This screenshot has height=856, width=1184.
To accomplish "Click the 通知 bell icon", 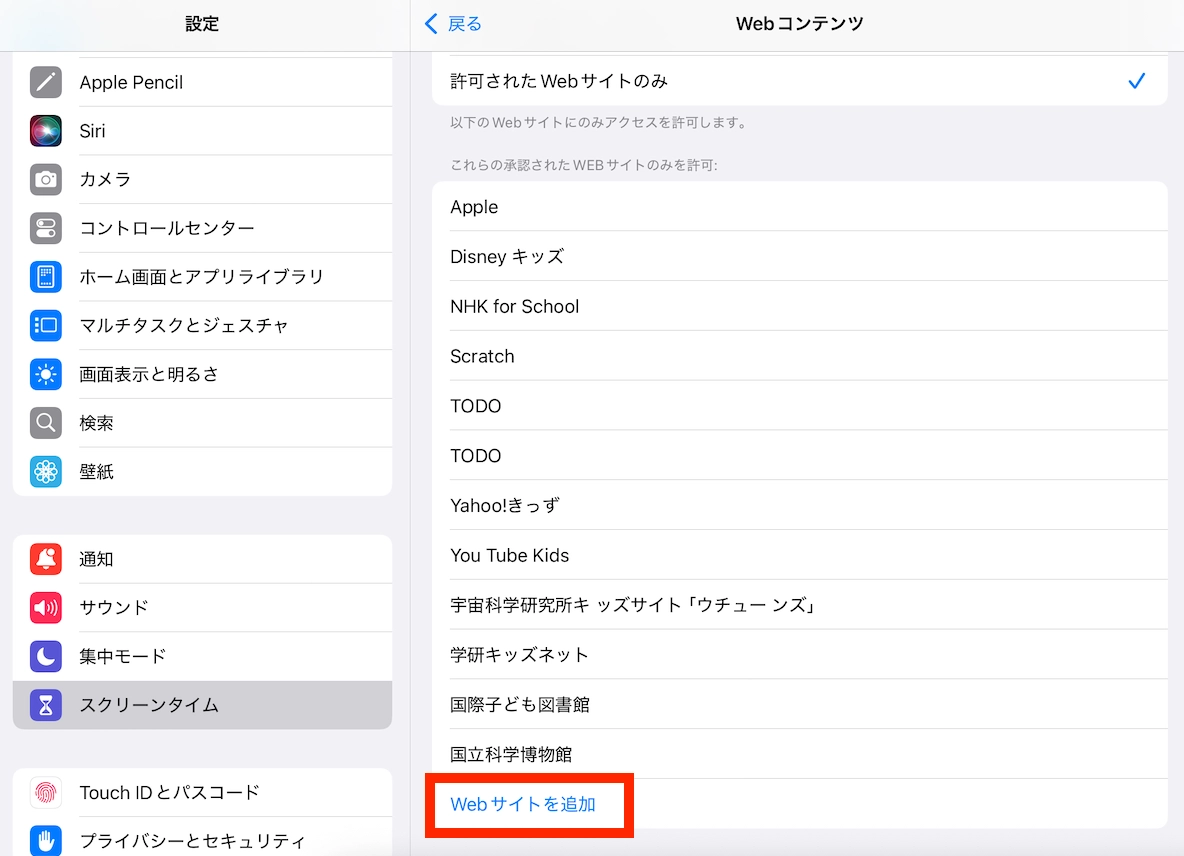I will tap(46, 559).
